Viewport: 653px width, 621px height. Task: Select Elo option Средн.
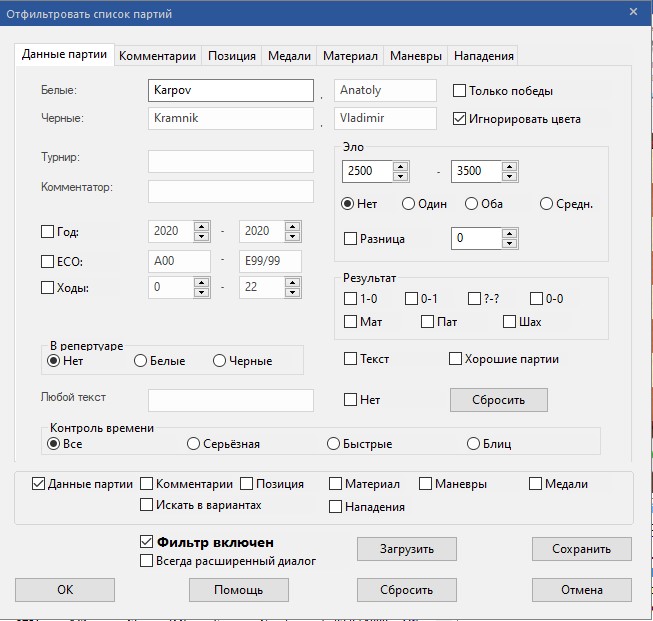tap(546, 204)
